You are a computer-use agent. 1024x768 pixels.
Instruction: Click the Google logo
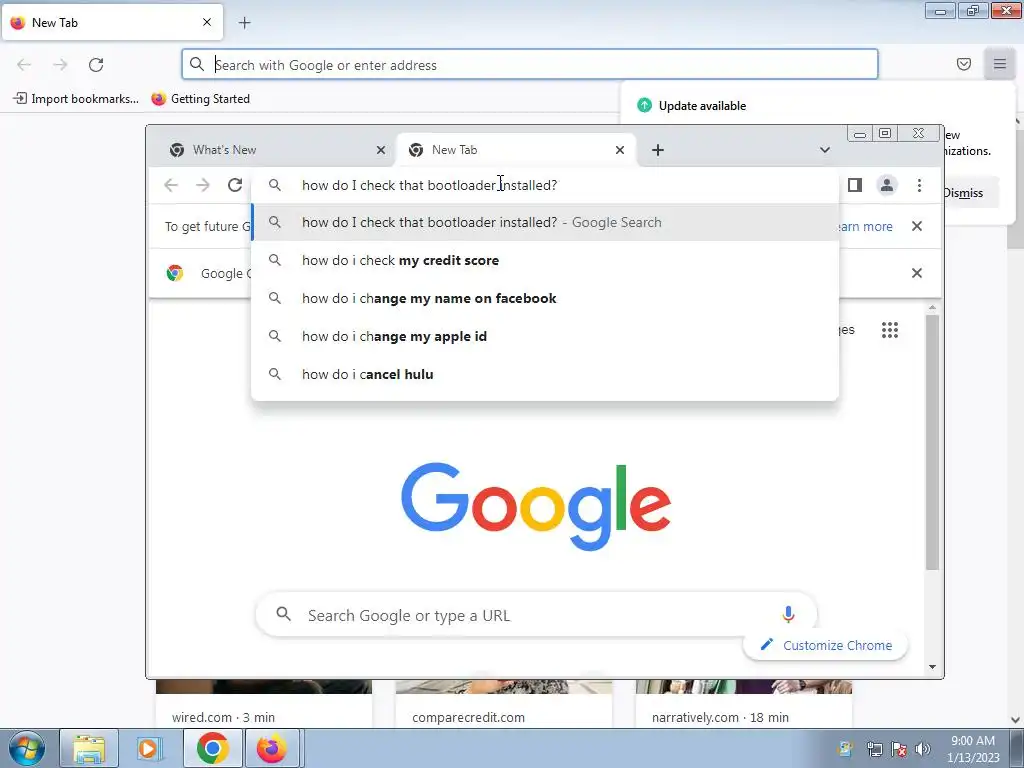[536, 505]
